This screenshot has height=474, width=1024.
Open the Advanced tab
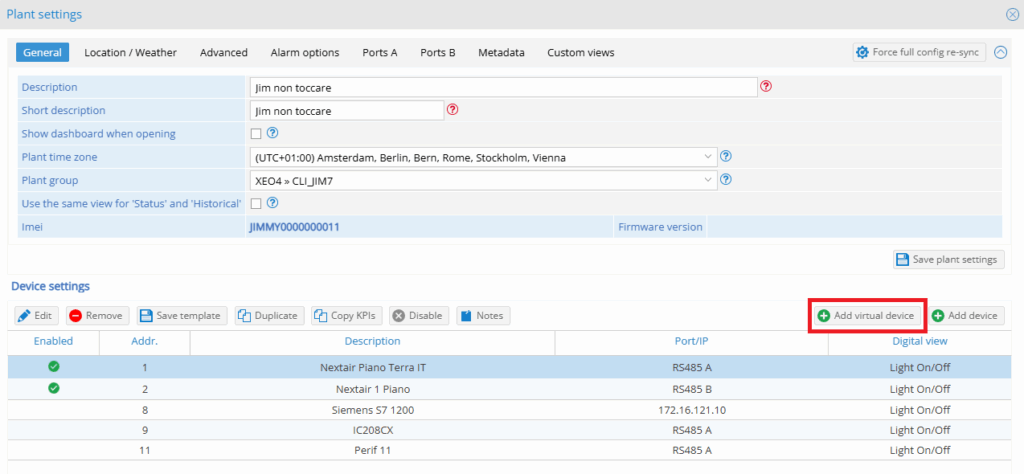(x=223, y=52)
